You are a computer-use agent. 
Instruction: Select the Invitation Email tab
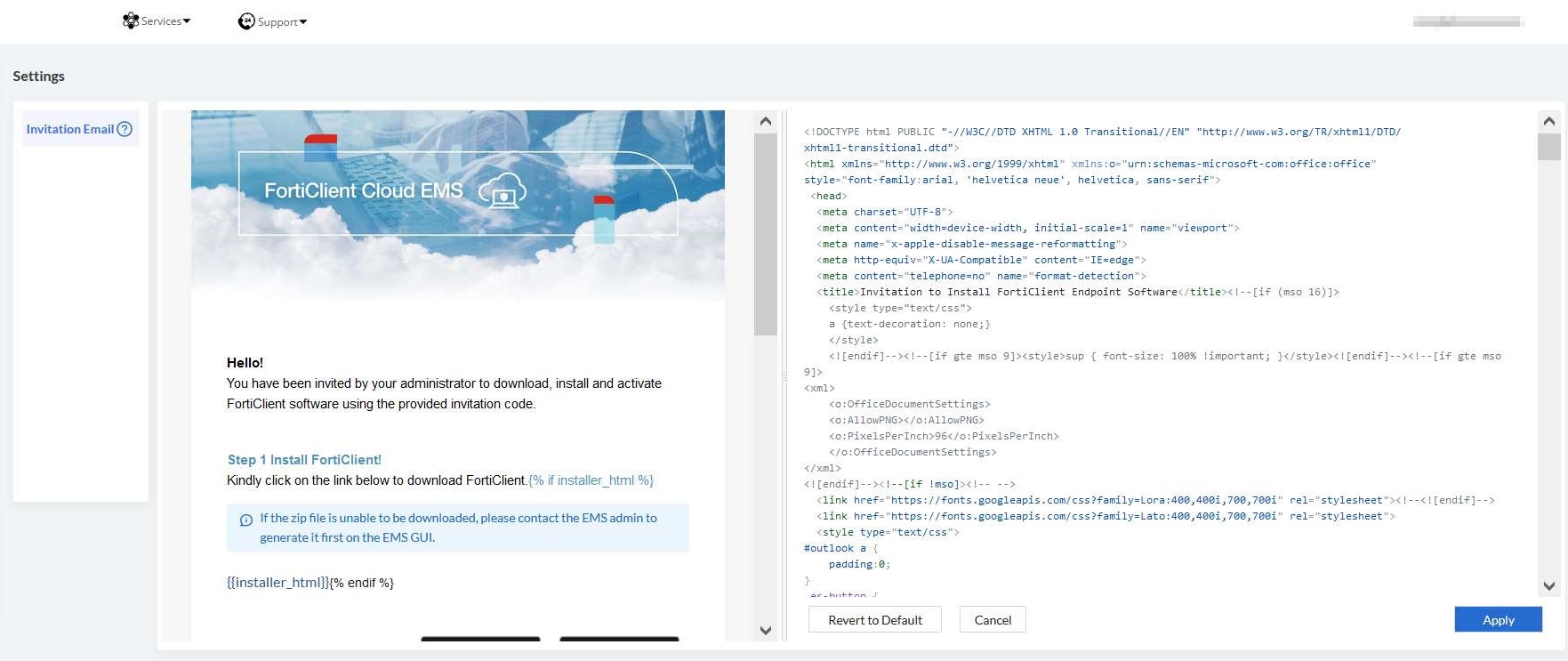[x=80, y=129]
